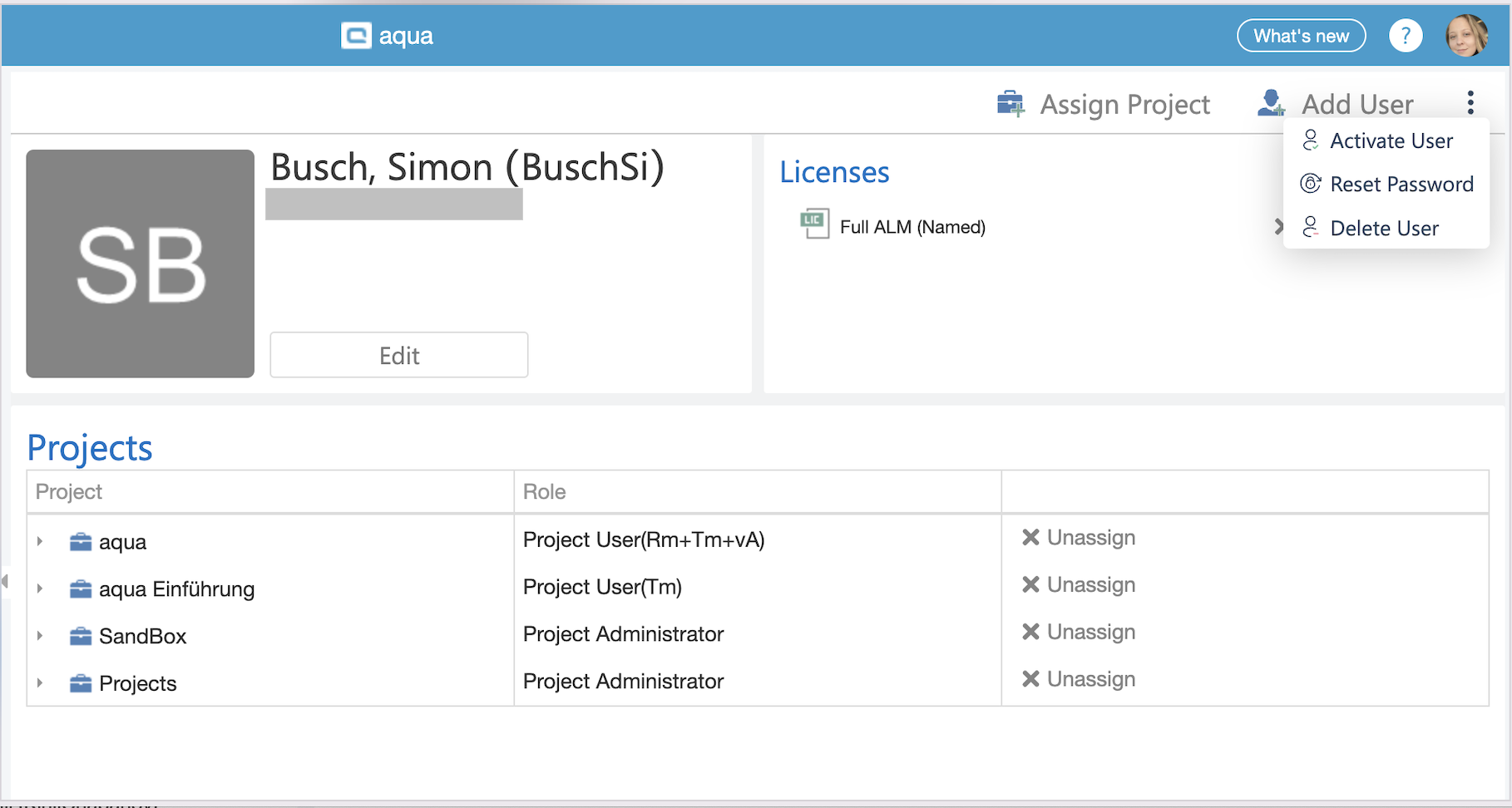The height and width of the screenshot is (808, 1512).
Task: Expand the aqua Einführung project row
Action: [40, 589]
